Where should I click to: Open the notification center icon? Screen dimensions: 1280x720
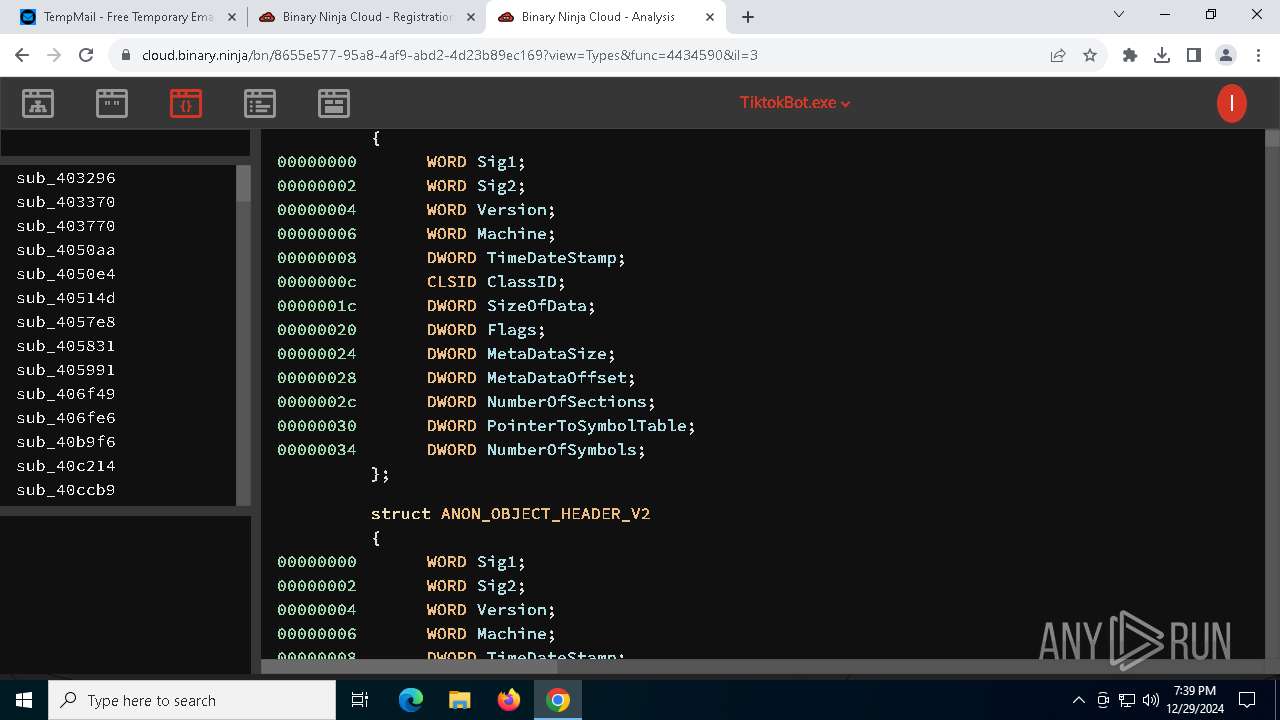coord(1247,700)
